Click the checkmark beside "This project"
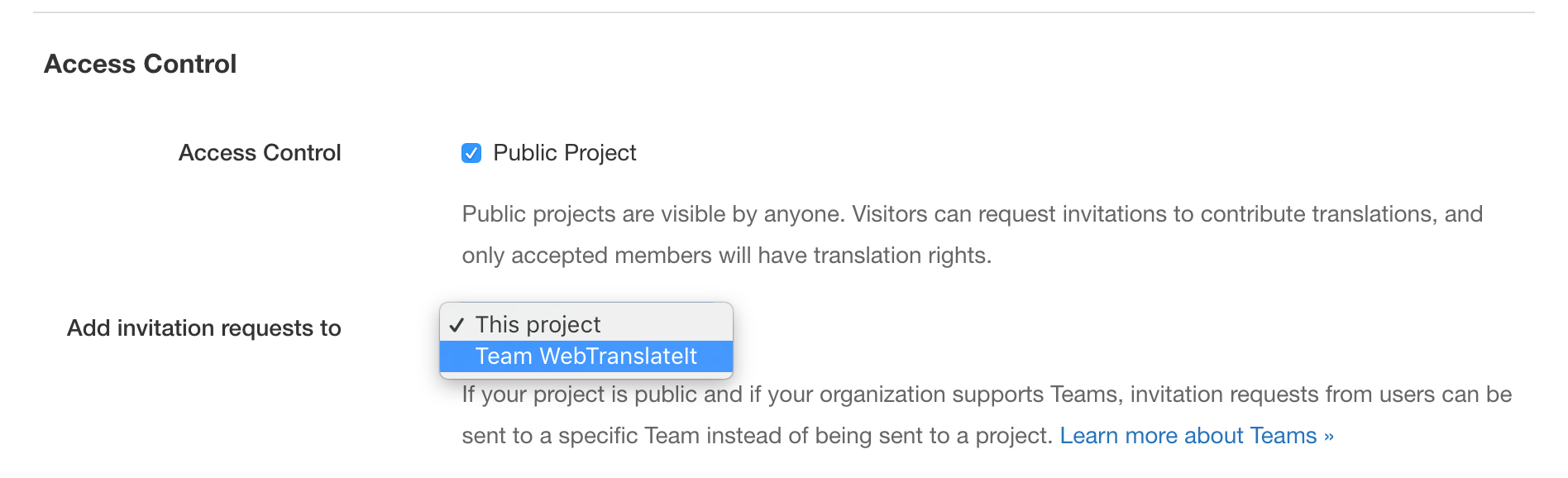 point(457,325)
